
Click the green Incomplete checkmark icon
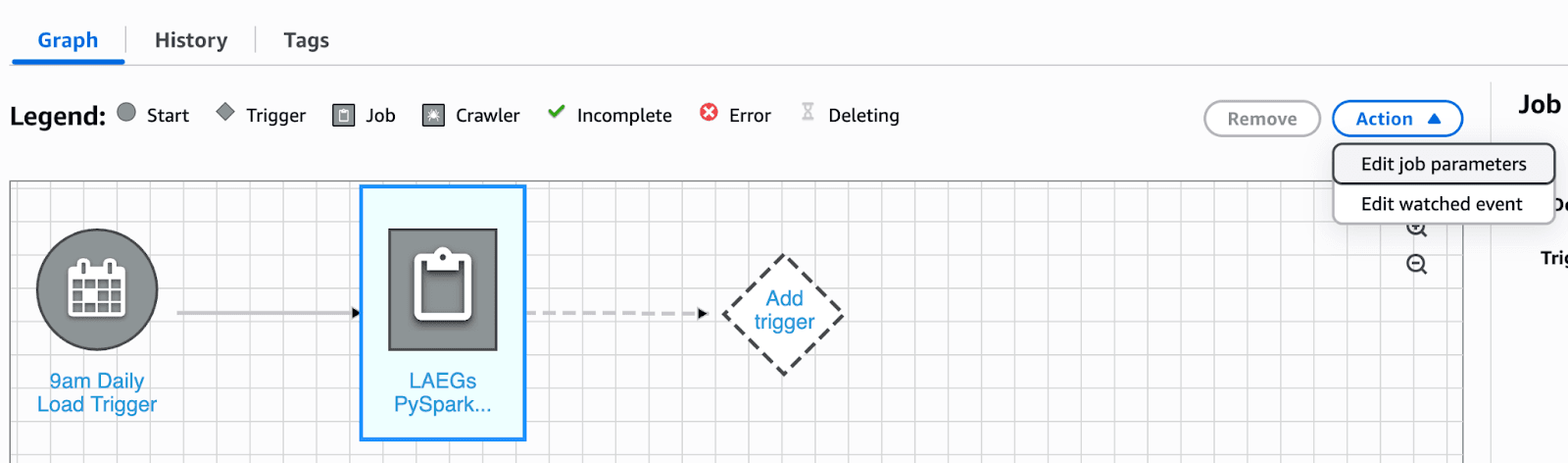[556, 112]
